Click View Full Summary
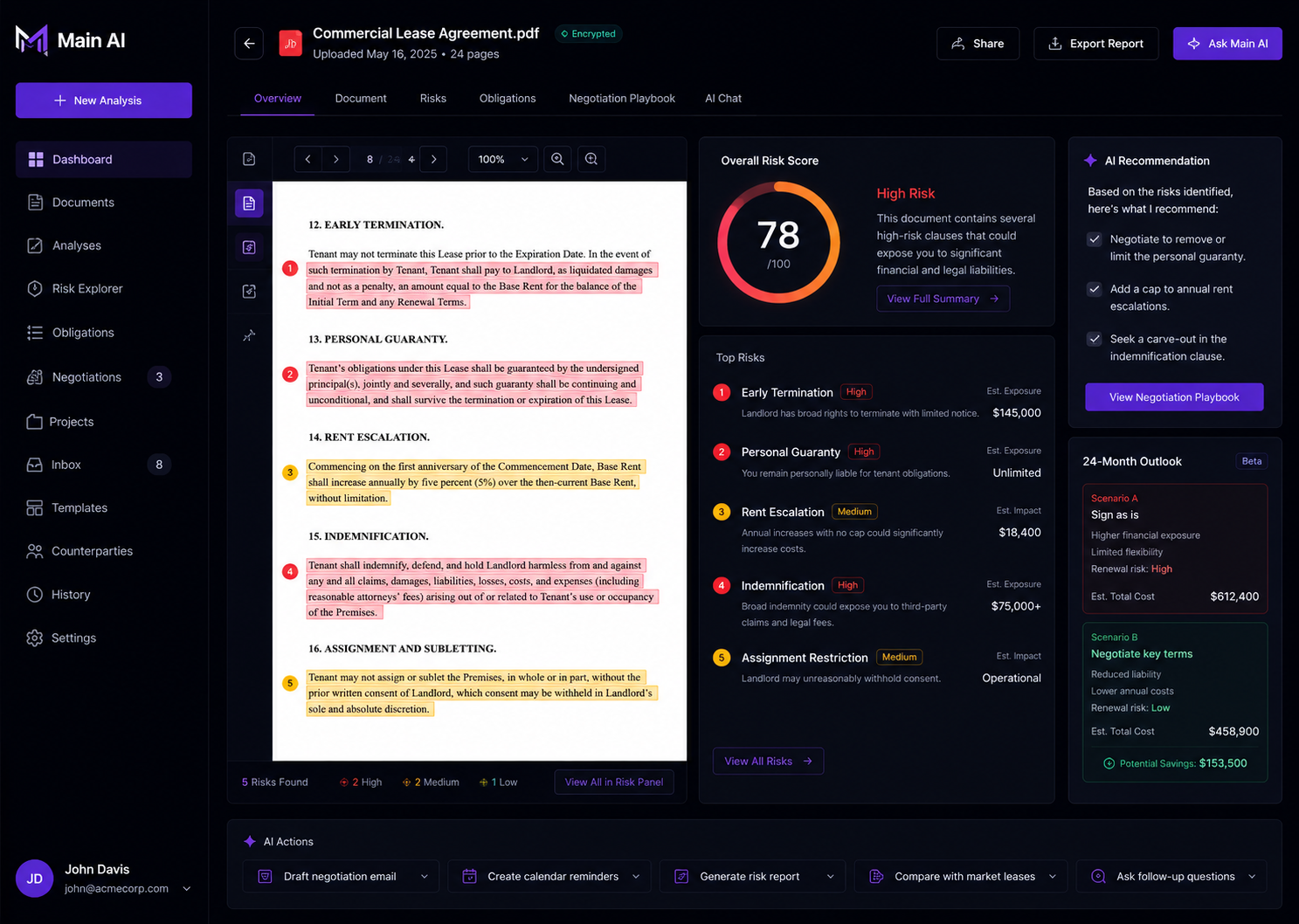This screenshot has width=1299, height=924. [x=943, y=299]
